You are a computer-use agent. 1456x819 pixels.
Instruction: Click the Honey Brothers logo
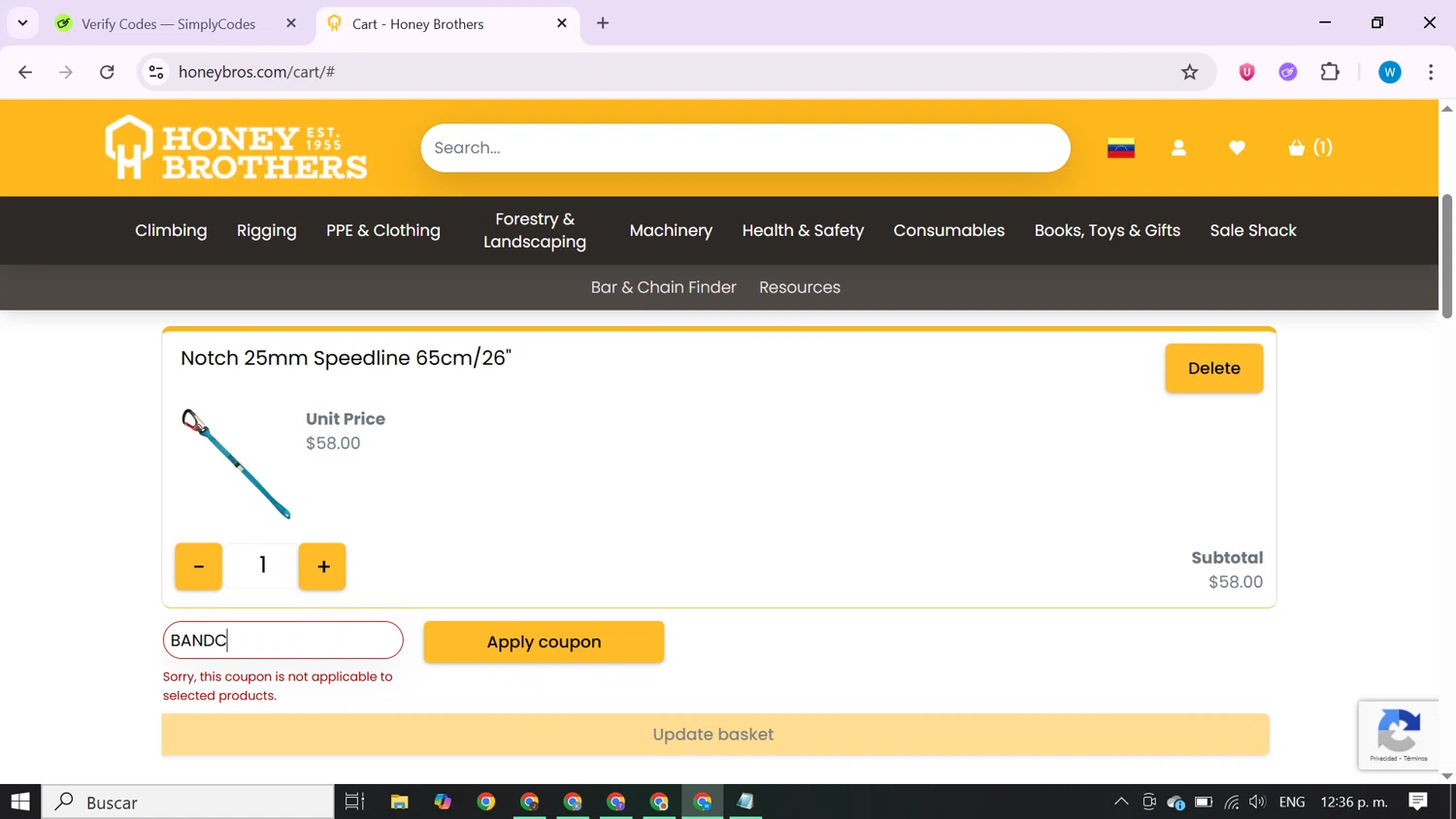[x=236, y=147]
